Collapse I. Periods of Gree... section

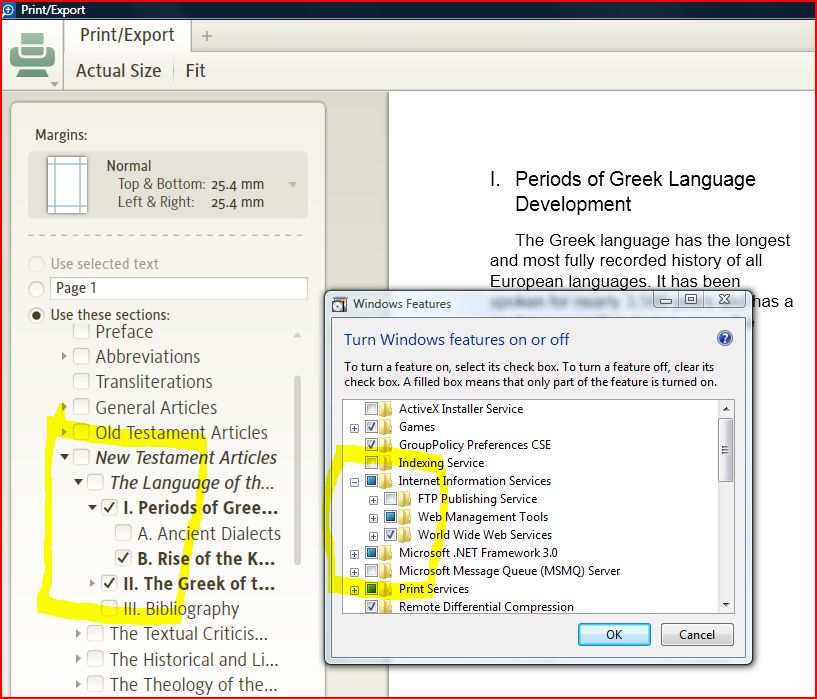click(x=92, y=507)
